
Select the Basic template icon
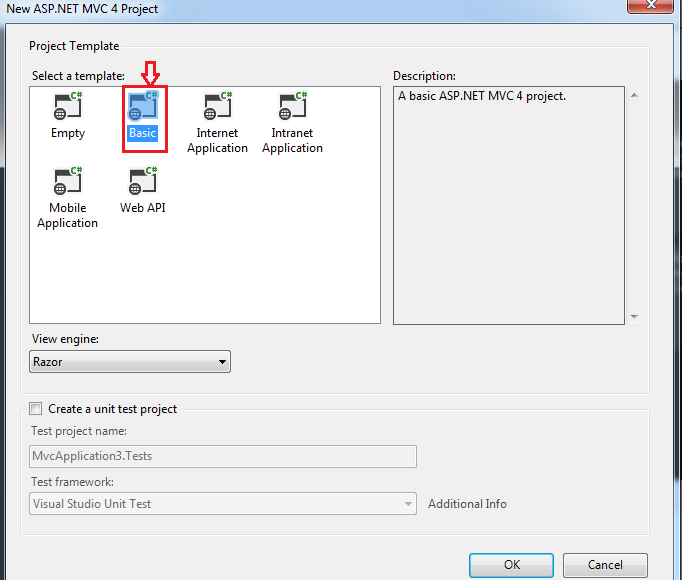point(143,106)
